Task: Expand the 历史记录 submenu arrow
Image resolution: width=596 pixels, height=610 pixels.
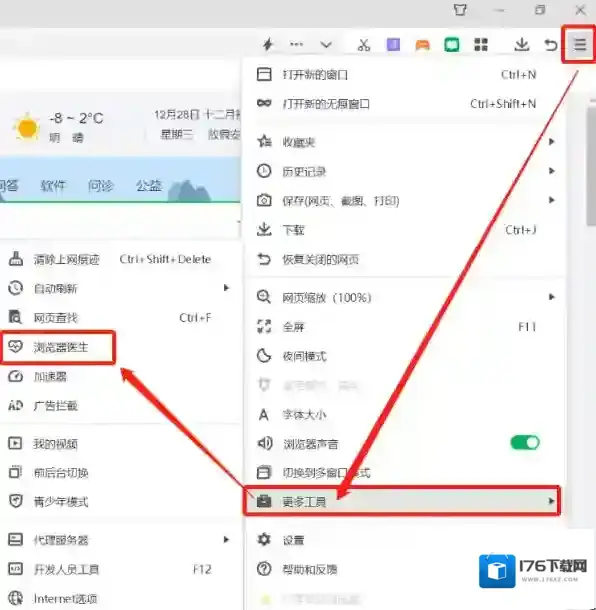Action: point(551,171)
